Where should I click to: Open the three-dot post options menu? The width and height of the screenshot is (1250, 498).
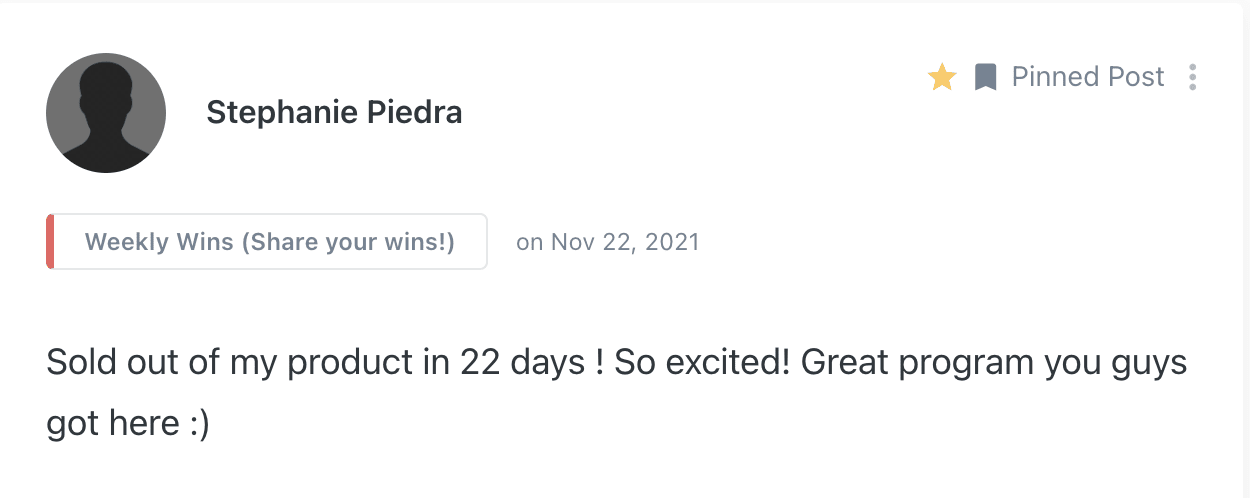pyautogui.click(x=1192, y=77)
